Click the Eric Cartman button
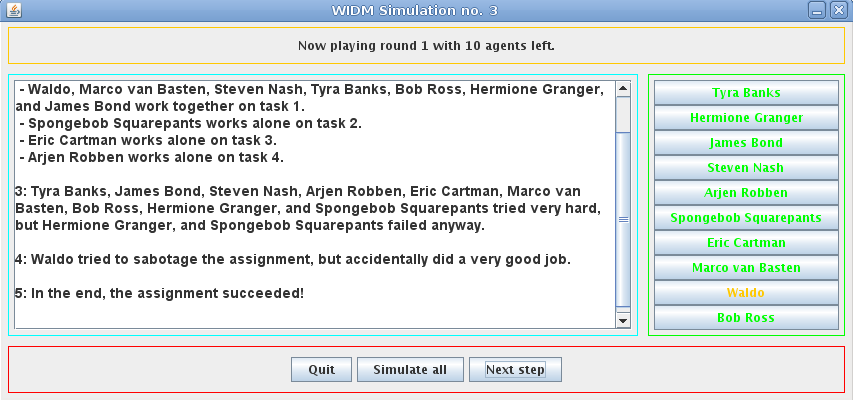The image size is (853, 400). (x=746, y=243)
